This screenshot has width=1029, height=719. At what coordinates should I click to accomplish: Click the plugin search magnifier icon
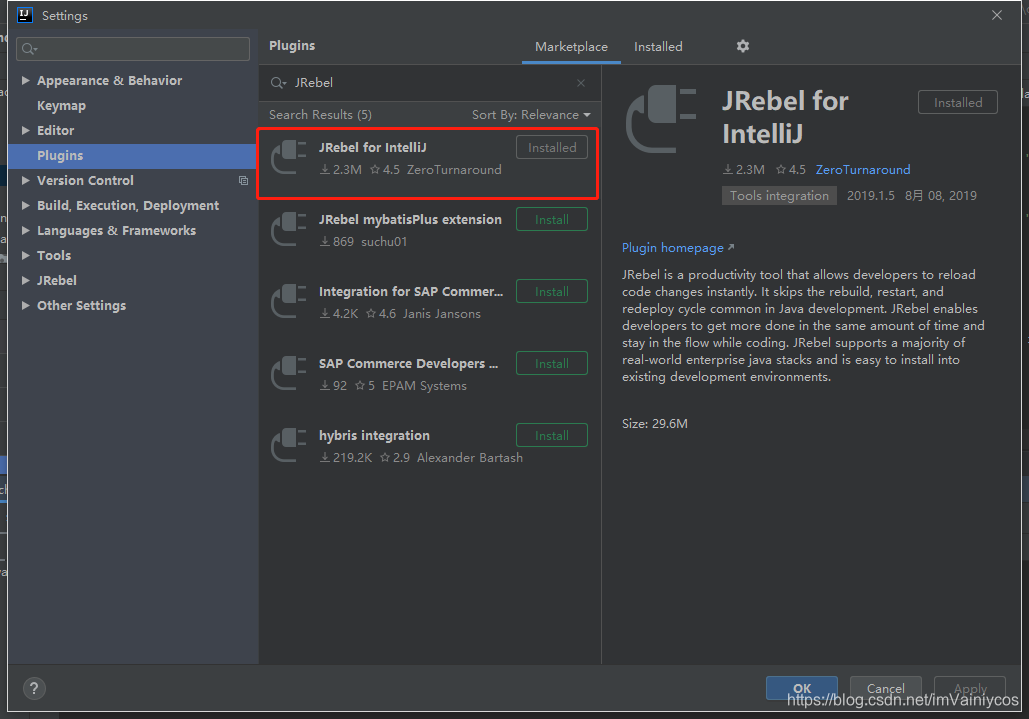(x=278, y=83)
